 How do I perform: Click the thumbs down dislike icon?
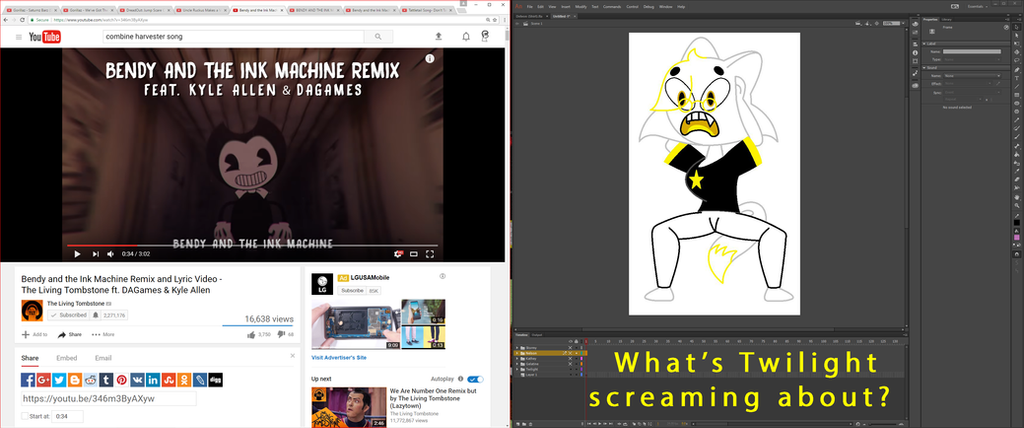[281, 335]
